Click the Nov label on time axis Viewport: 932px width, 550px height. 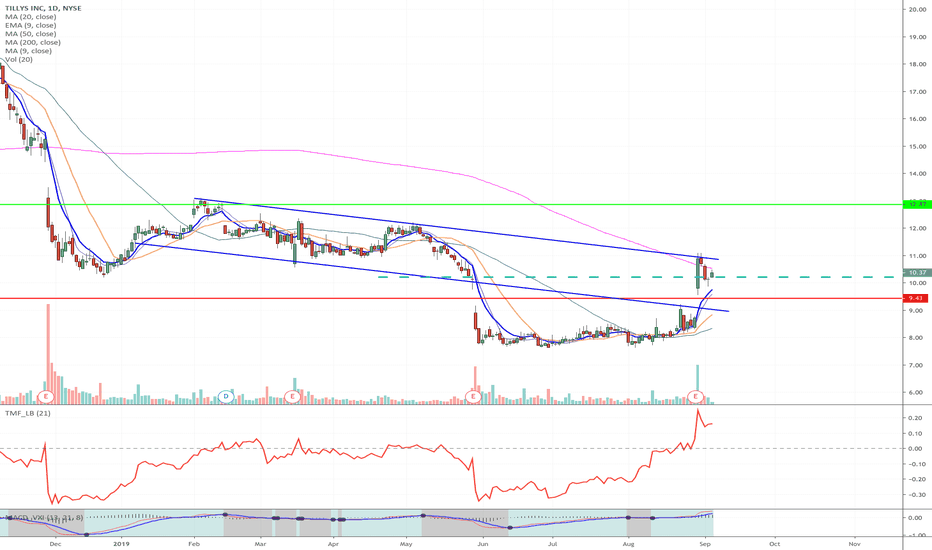pyautogui.click(x=854, y=543)
